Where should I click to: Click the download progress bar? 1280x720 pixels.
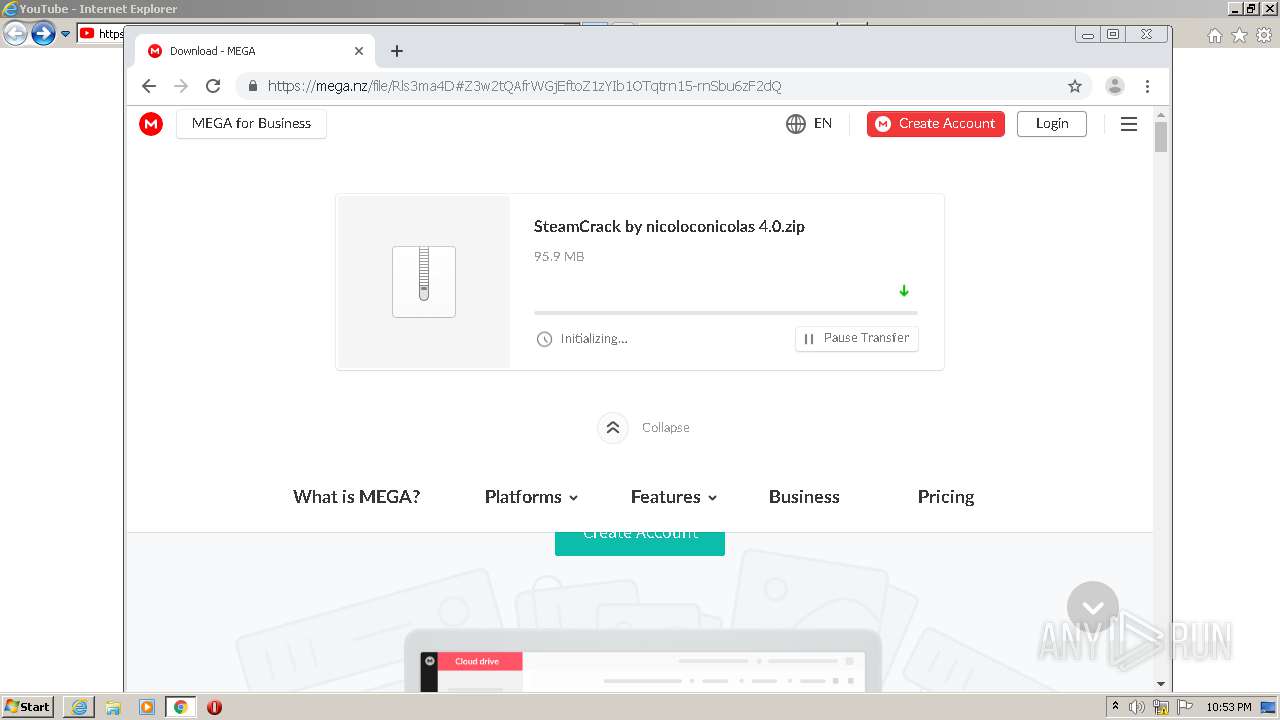[x=726, y=313]
